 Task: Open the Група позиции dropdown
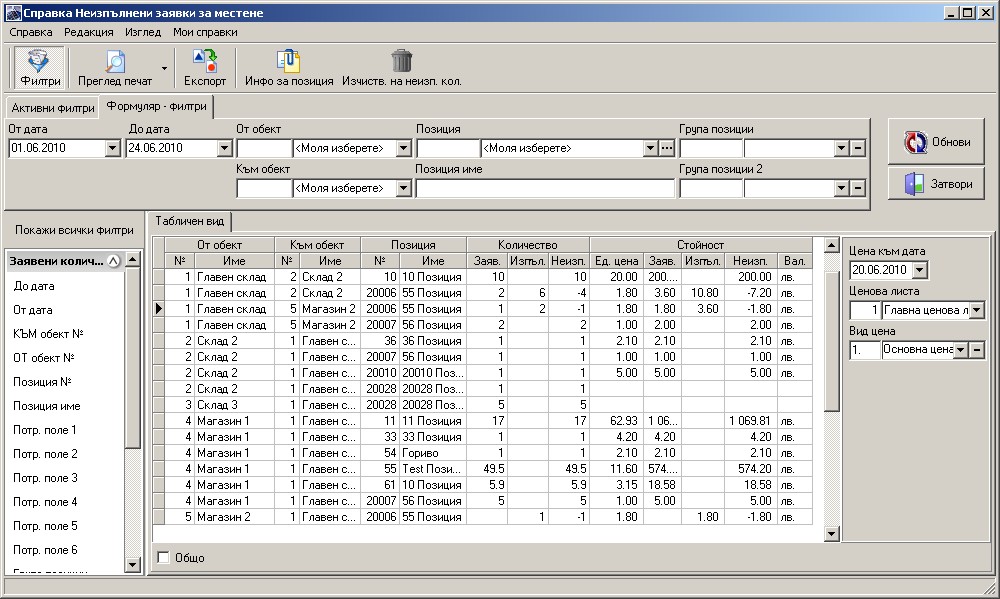click(x=841, y=148)
